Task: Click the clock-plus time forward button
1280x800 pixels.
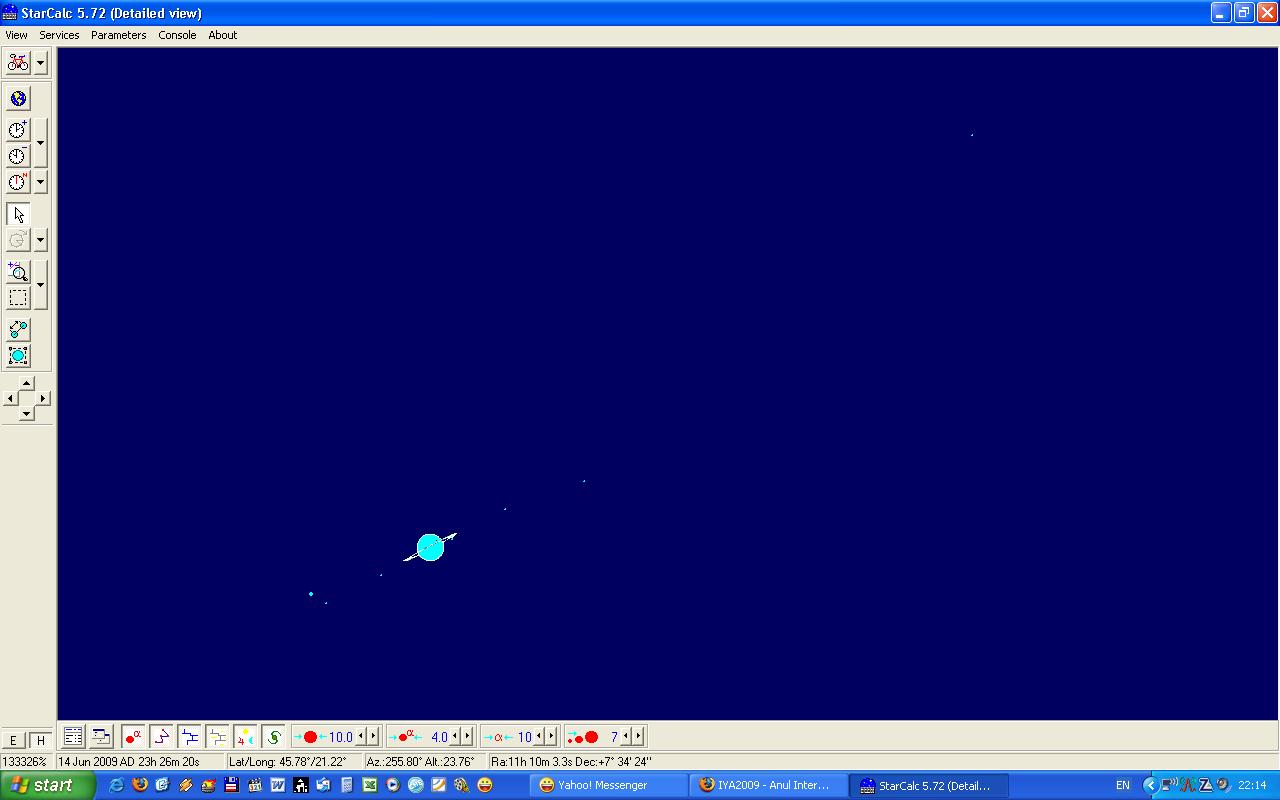Action: [18, 130]
